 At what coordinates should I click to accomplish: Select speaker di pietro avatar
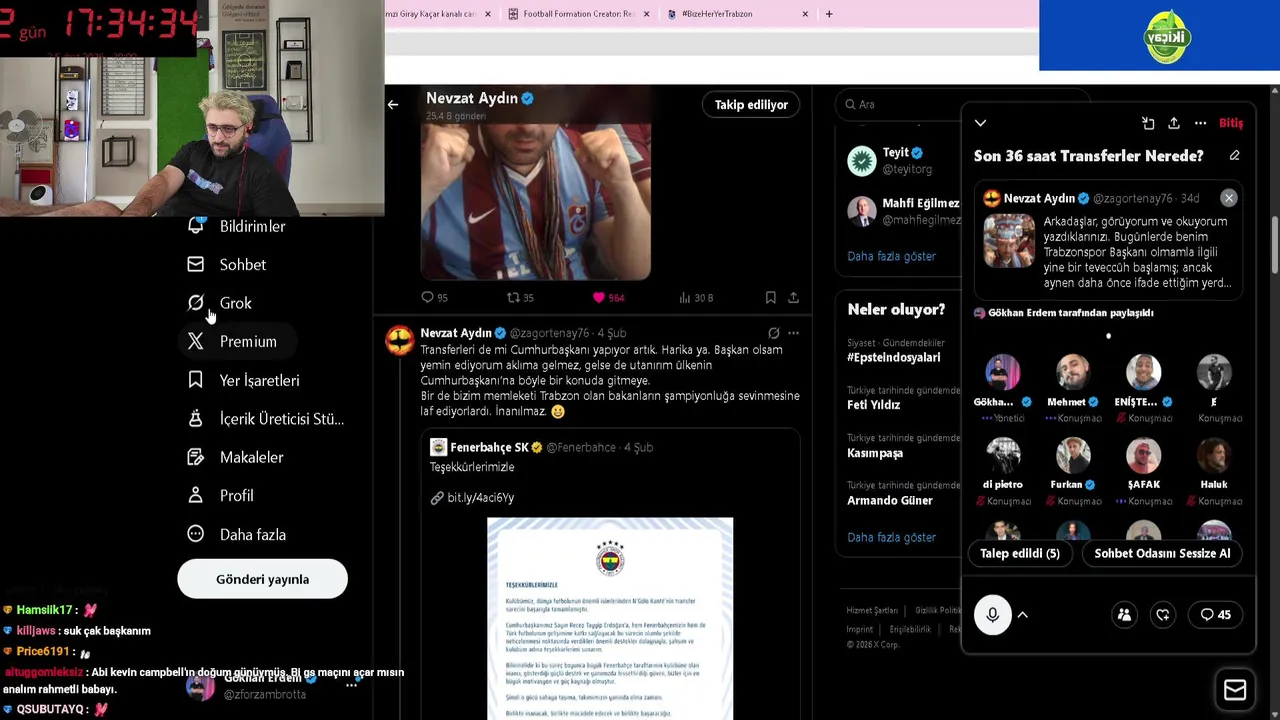coord(1002,455)
